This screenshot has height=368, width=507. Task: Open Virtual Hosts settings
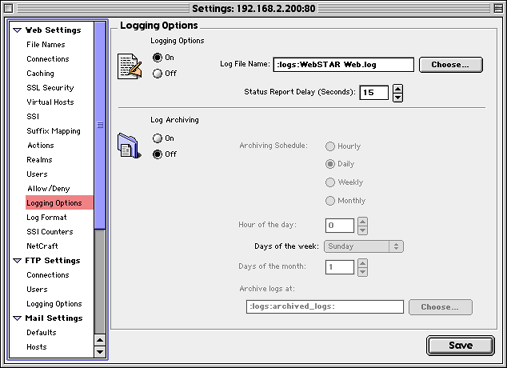pyautogui.click(x=50, y=102)
